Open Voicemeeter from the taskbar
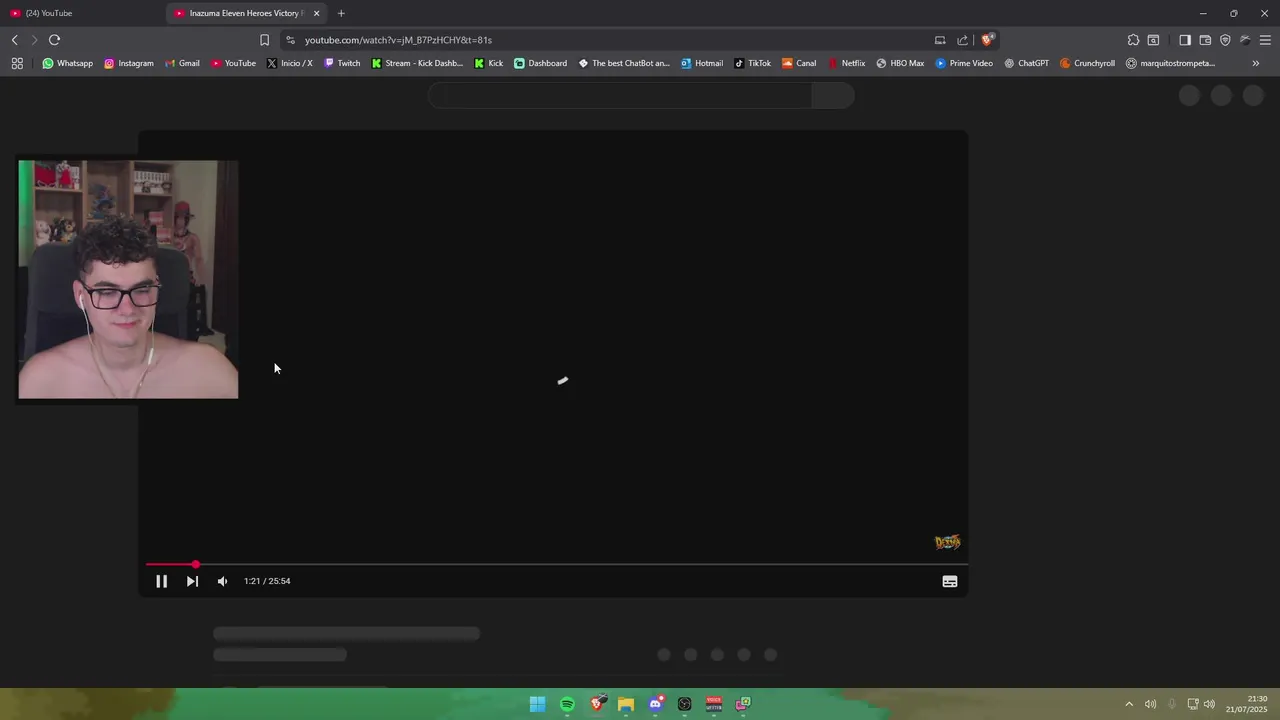1280x720 pixels. 714,704
